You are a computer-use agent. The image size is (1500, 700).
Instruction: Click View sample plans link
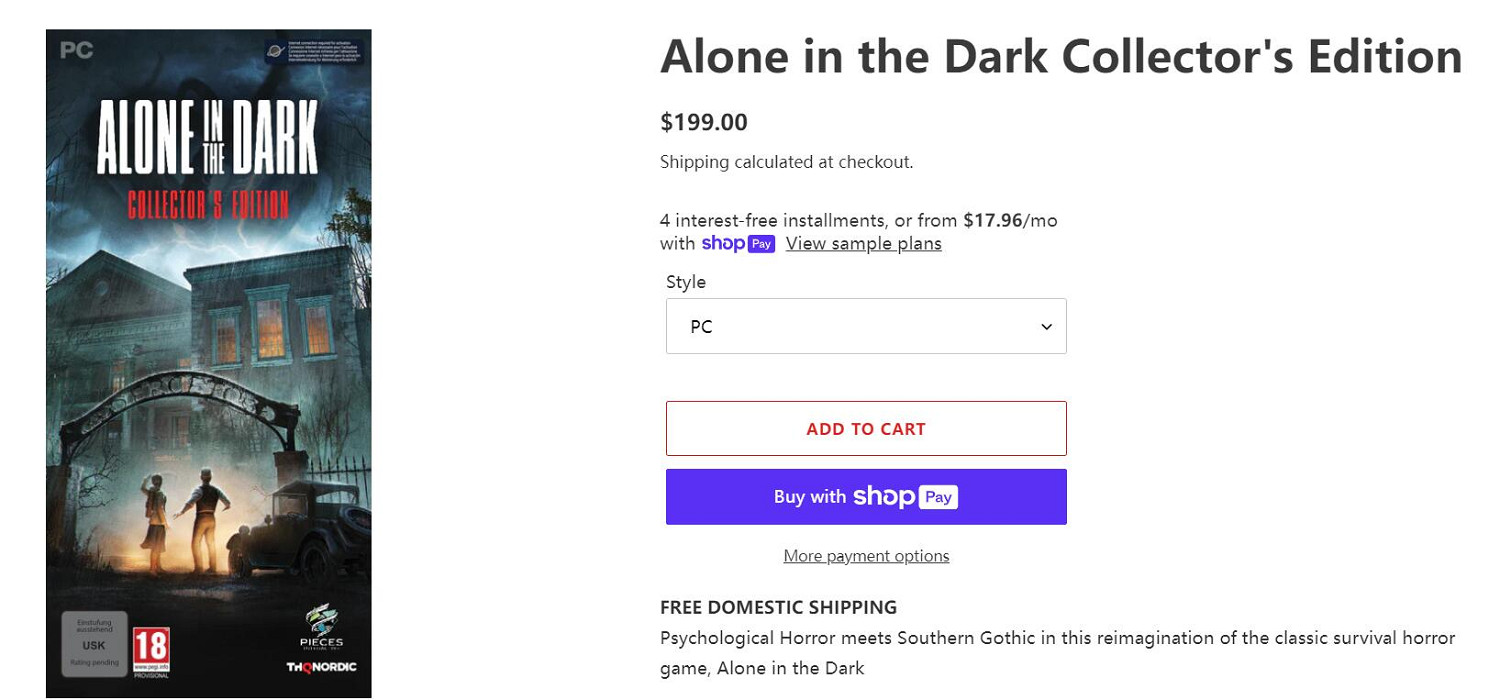click(x=863, y=244)
